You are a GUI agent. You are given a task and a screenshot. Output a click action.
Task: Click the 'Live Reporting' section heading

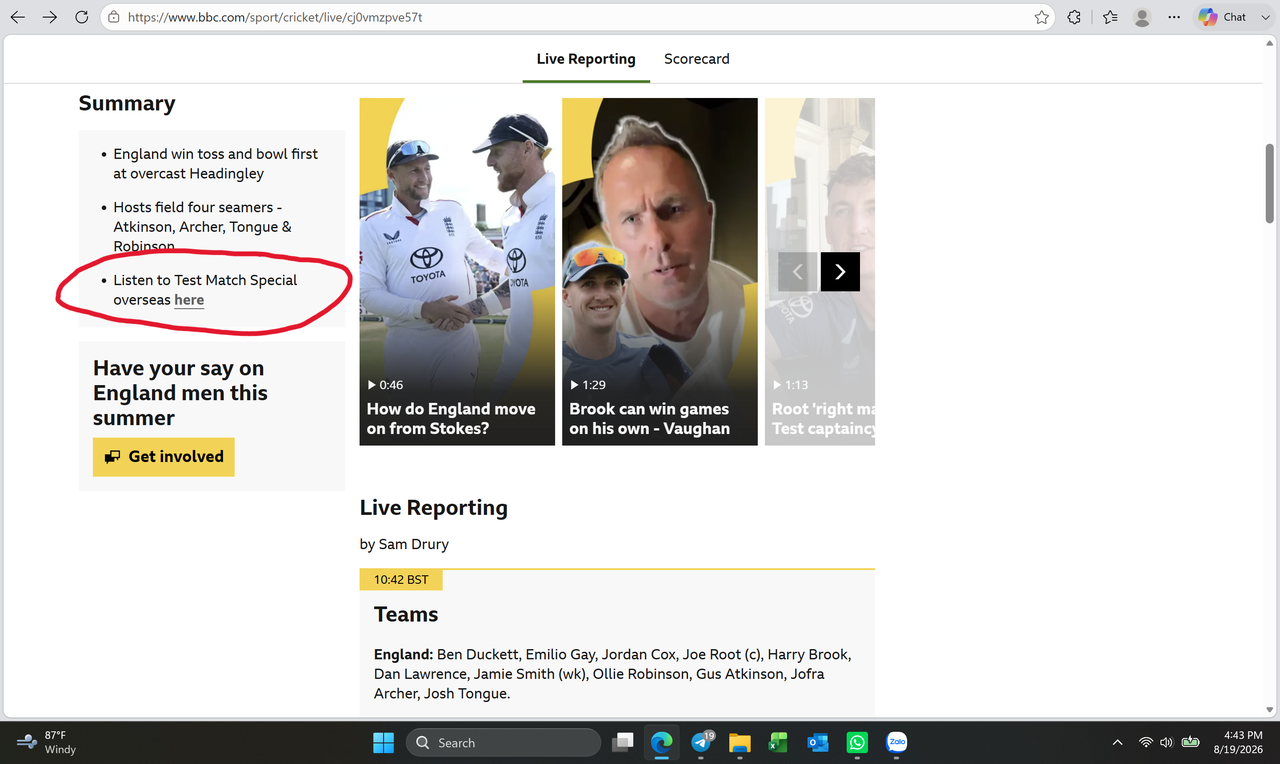[434, 508]
